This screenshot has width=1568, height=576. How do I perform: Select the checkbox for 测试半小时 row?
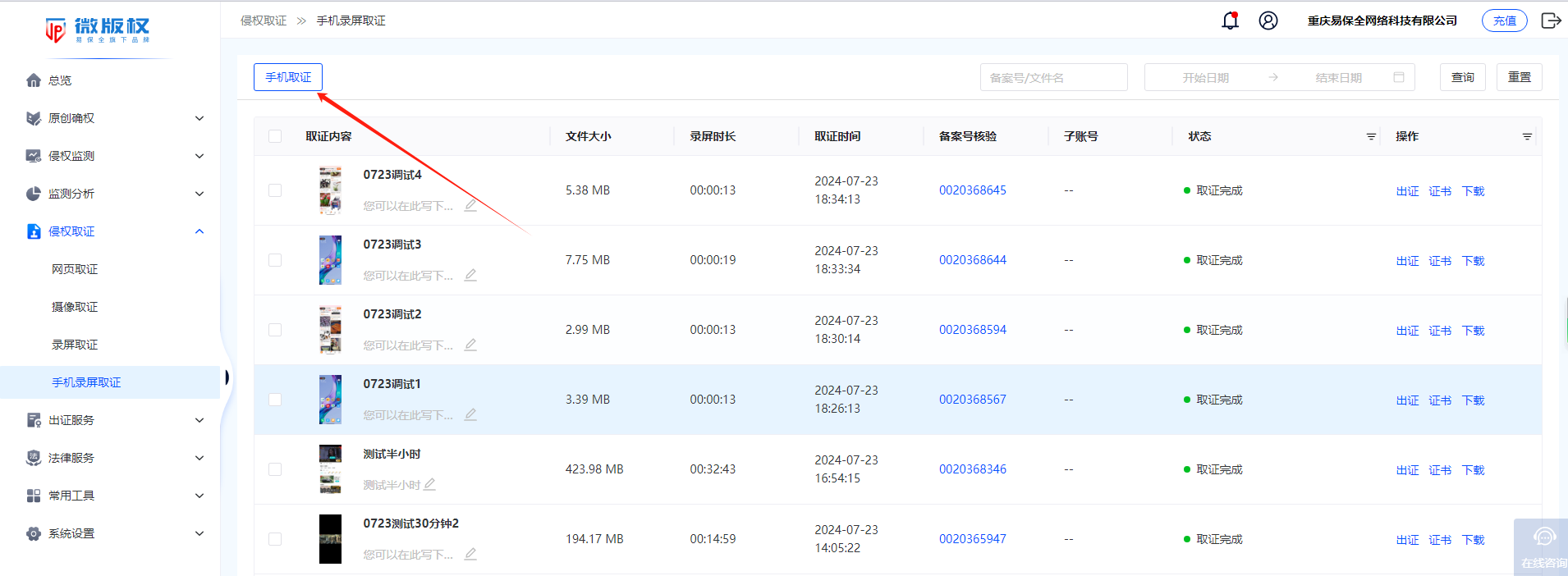pyautogui.click(x=275, y=469)
